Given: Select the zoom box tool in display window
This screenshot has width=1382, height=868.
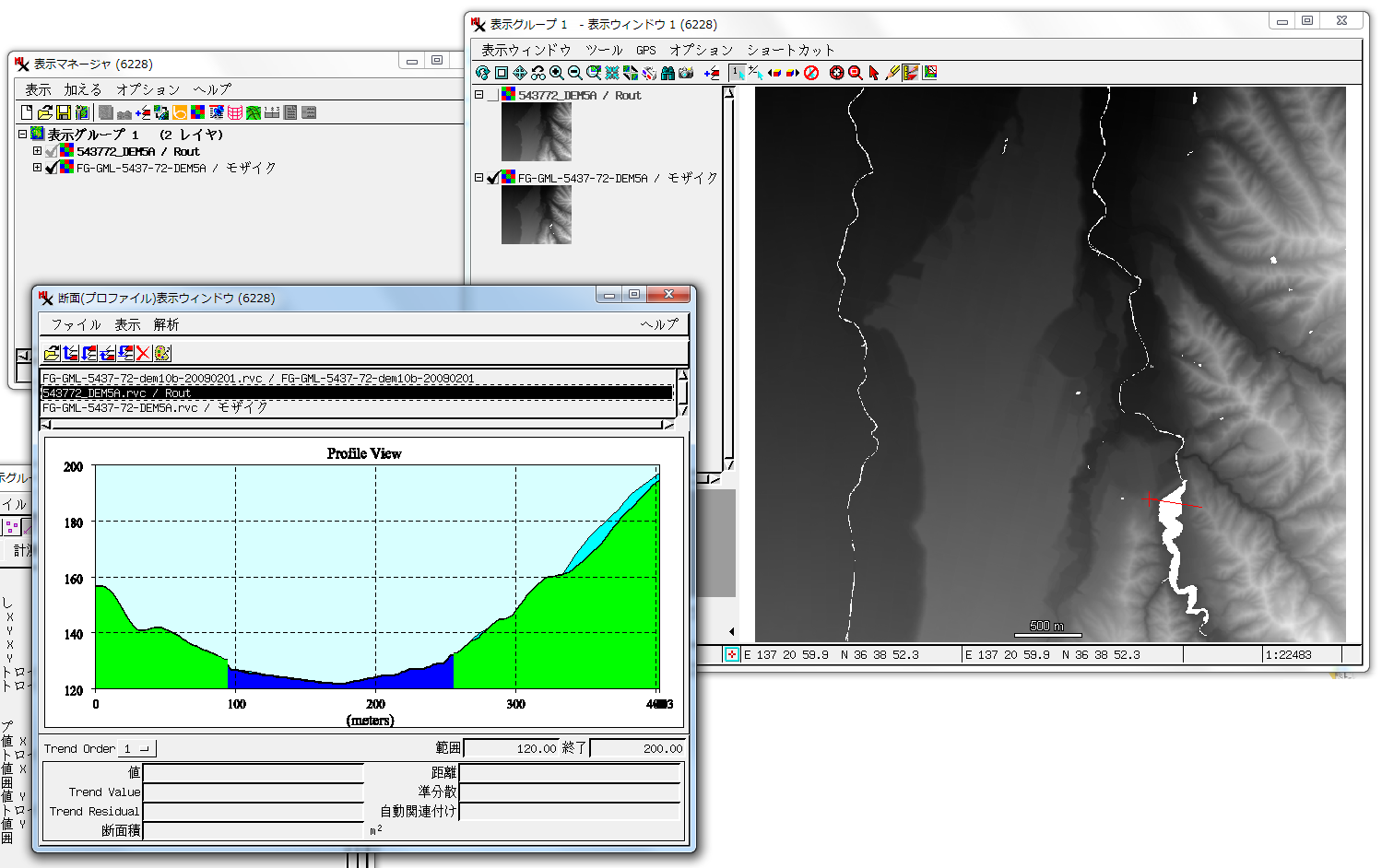Looking at the screenshot, I should coord(502,73).
